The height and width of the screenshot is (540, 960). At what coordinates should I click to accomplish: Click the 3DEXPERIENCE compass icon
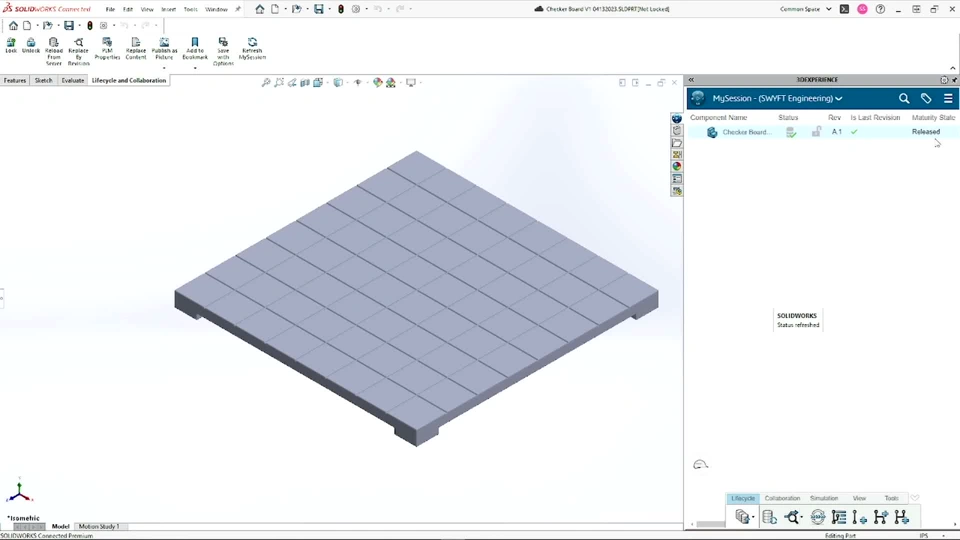698,99
